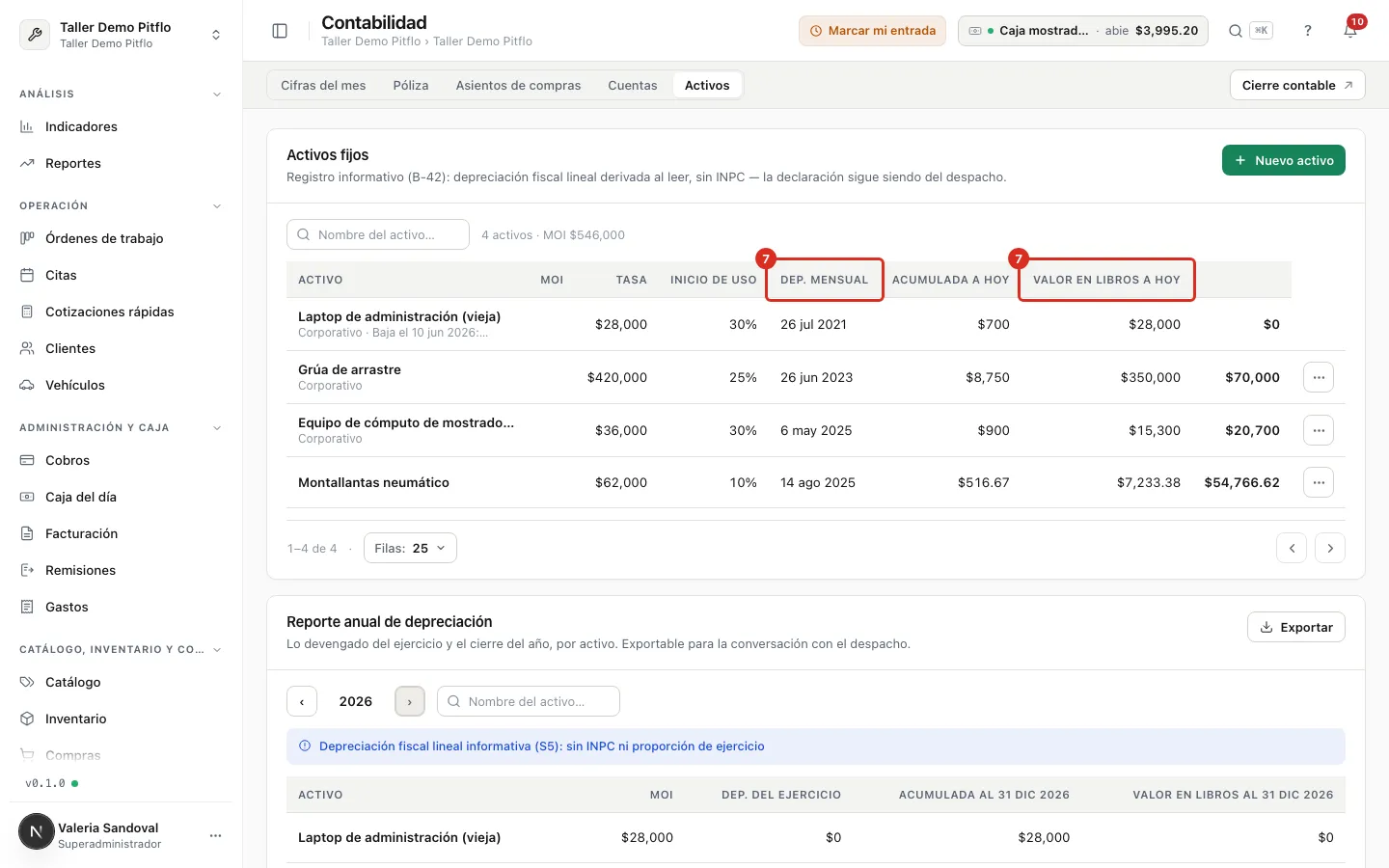Viewport: 1389px width, 868px height.
Task: Open Inventario in the sidebar
Action: [x=122, y=719]
